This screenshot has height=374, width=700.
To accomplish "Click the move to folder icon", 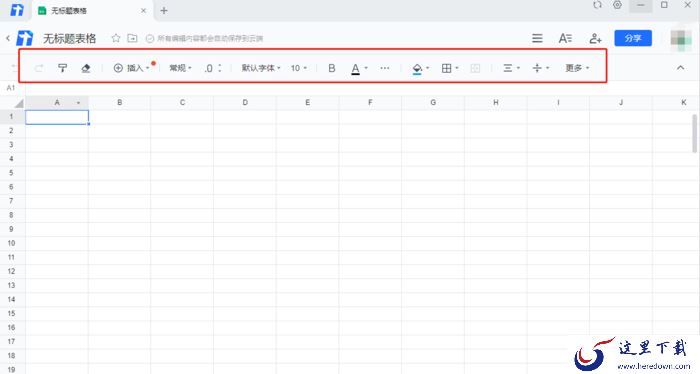I will coord(132,38).
